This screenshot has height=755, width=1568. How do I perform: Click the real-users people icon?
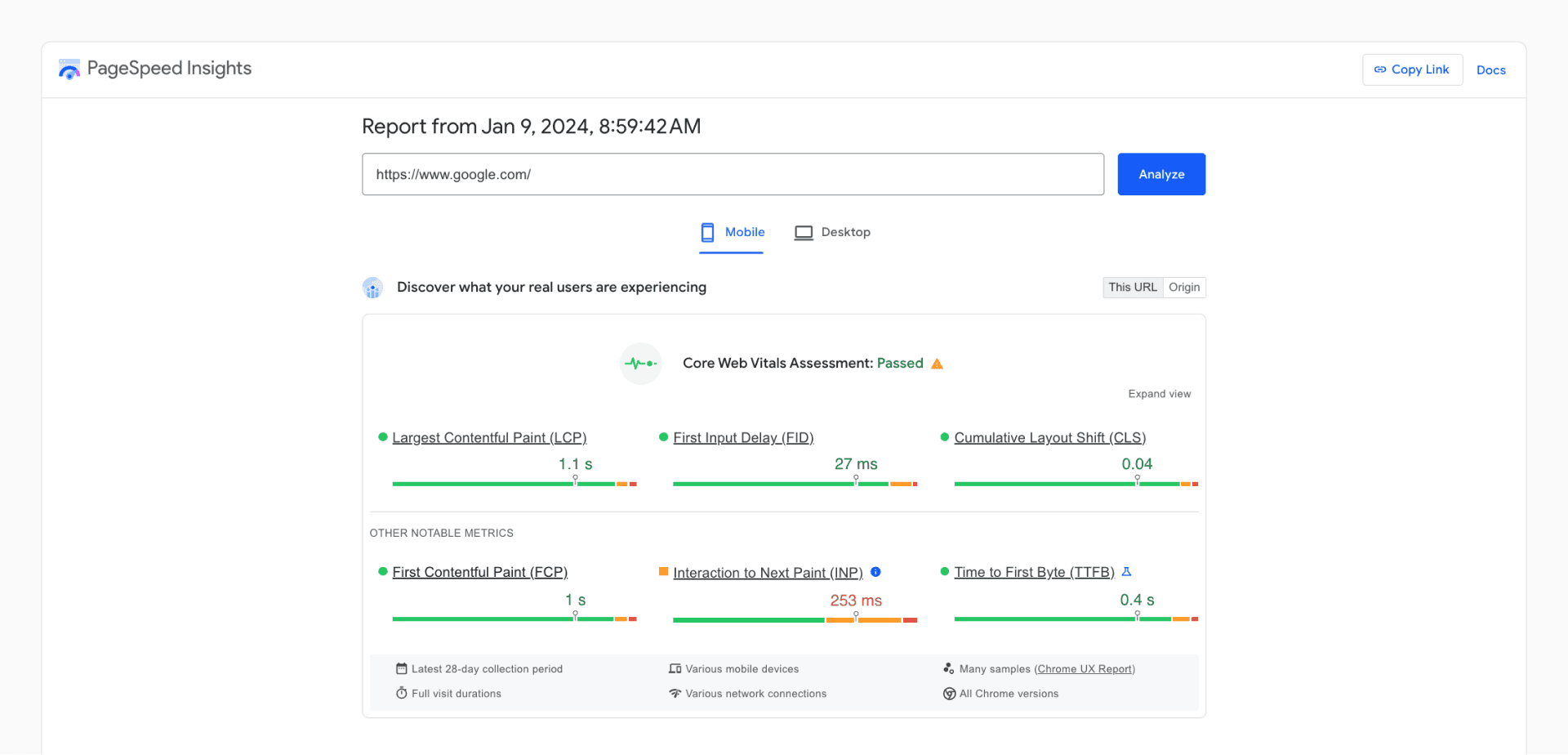click(372, 288)
